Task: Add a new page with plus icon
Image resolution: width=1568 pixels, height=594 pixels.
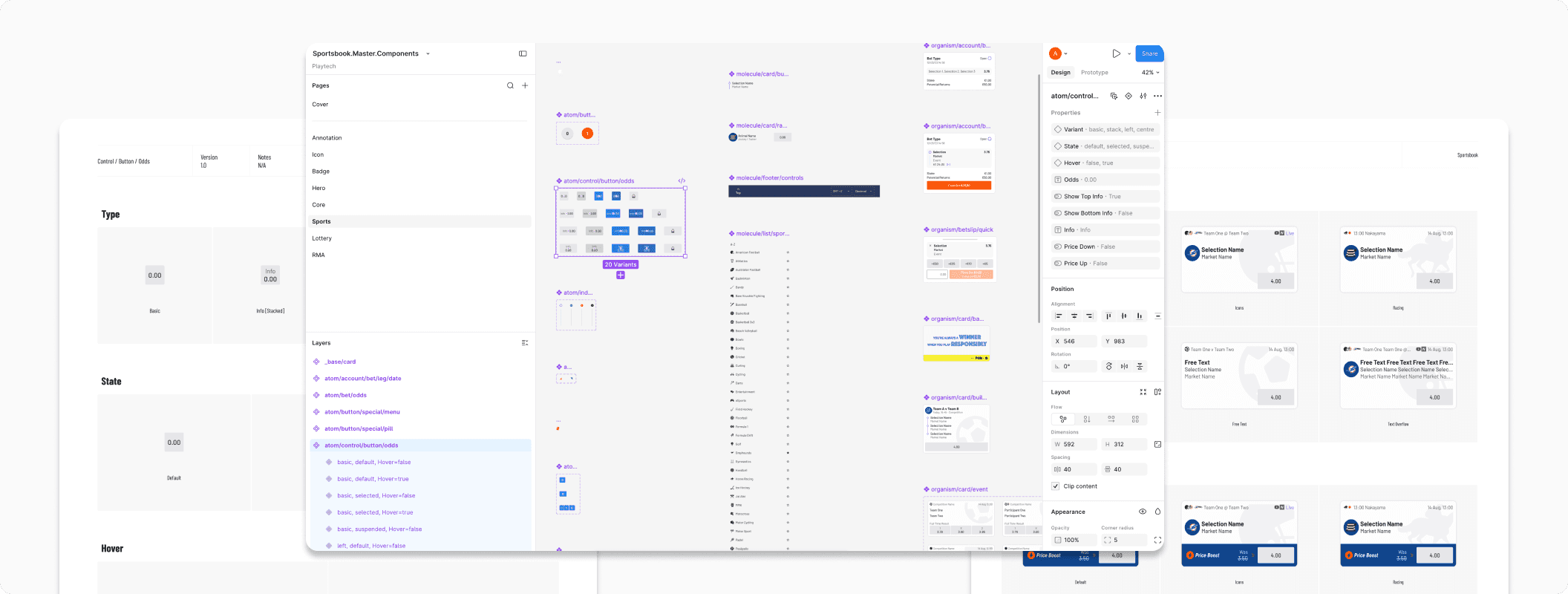Action: coord(525,85)
